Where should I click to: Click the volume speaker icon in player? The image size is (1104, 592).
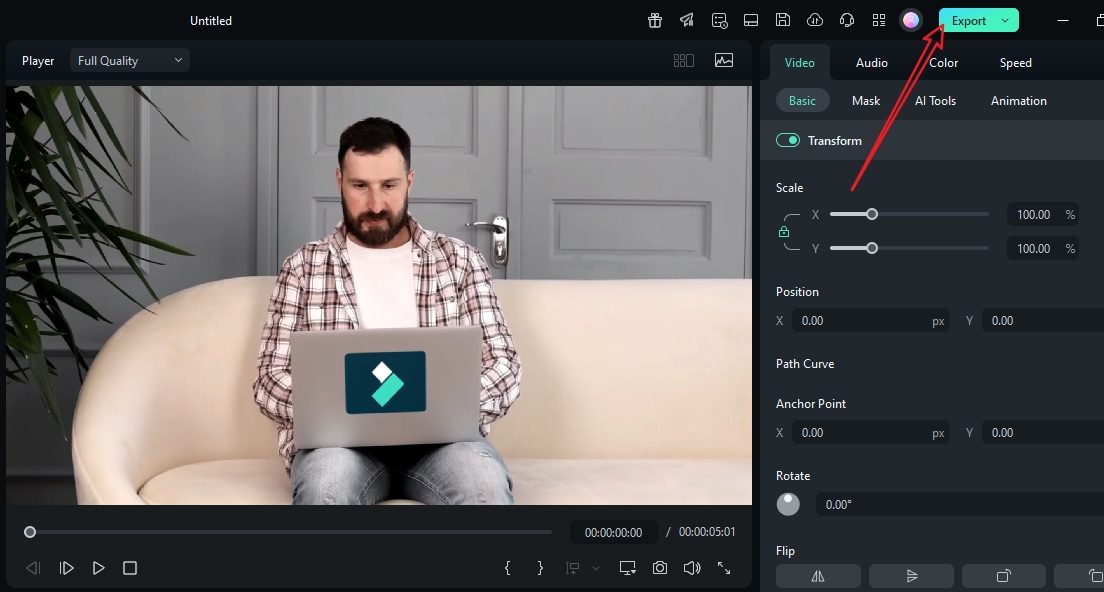691,568
